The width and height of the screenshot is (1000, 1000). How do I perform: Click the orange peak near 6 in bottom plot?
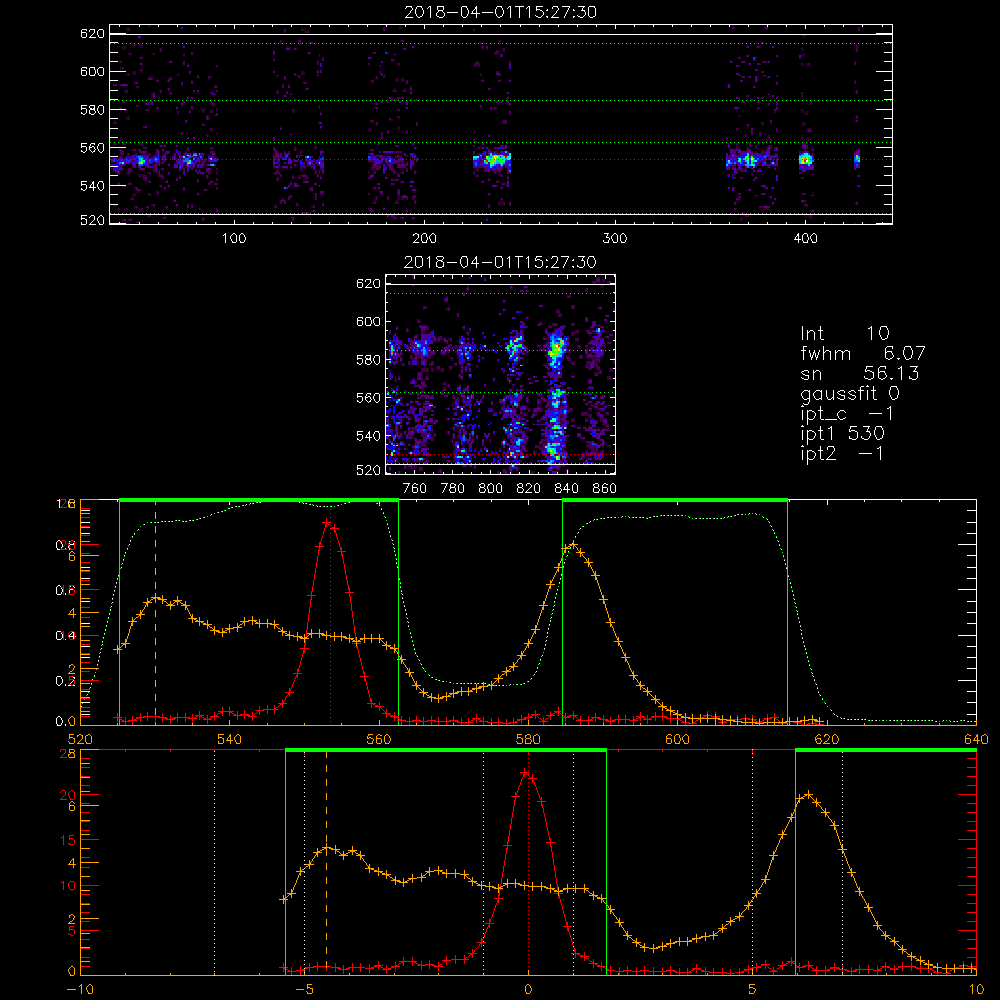(809, 795)
